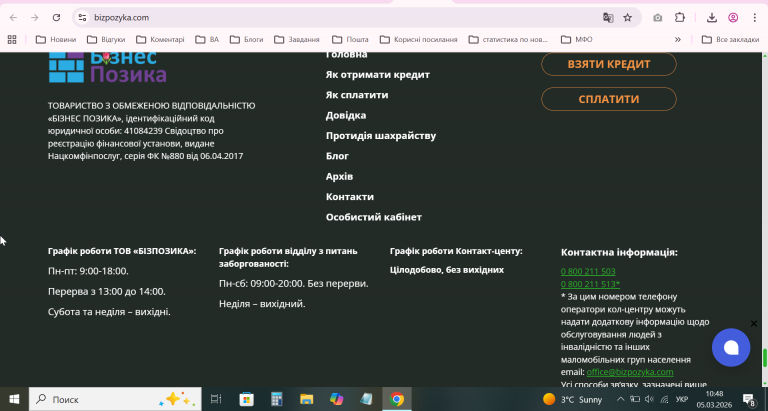Go to Як сплатити page
This screenshot has height=411, width=768.
point(357,95)
